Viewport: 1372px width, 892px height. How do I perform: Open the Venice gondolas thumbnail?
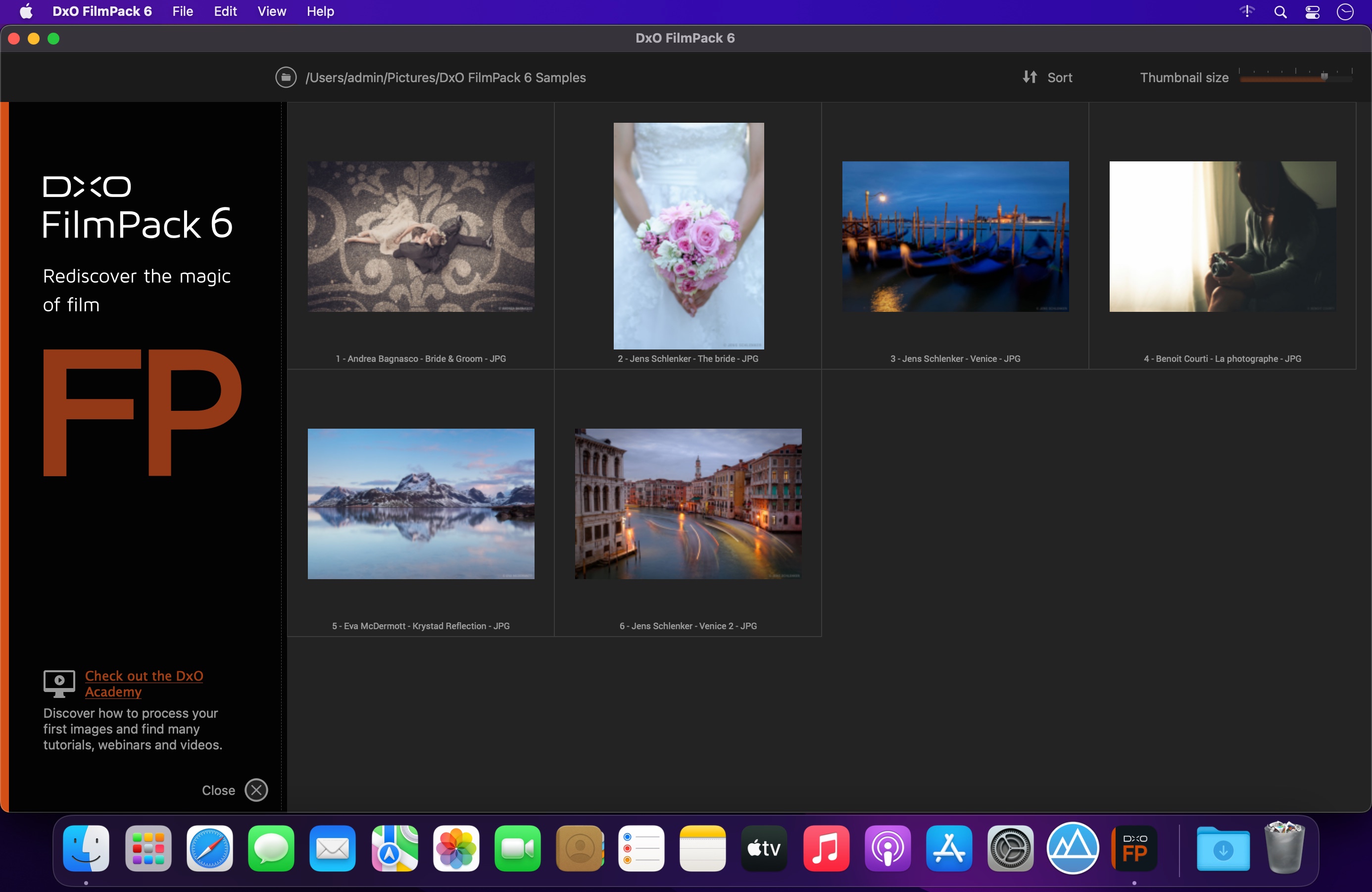click(955, 237)
